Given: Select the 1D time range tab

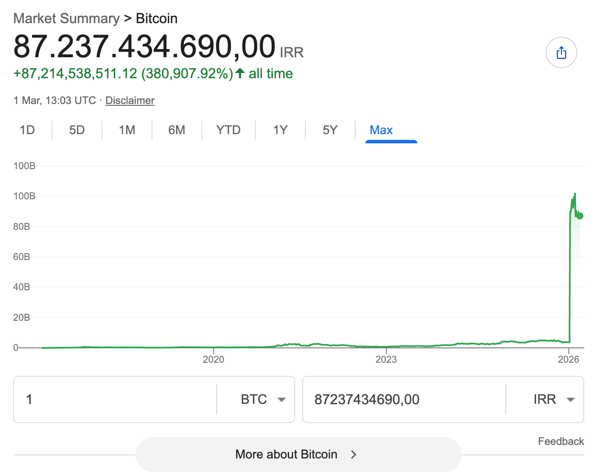Looking at the screenshot, I should [27, 130].
